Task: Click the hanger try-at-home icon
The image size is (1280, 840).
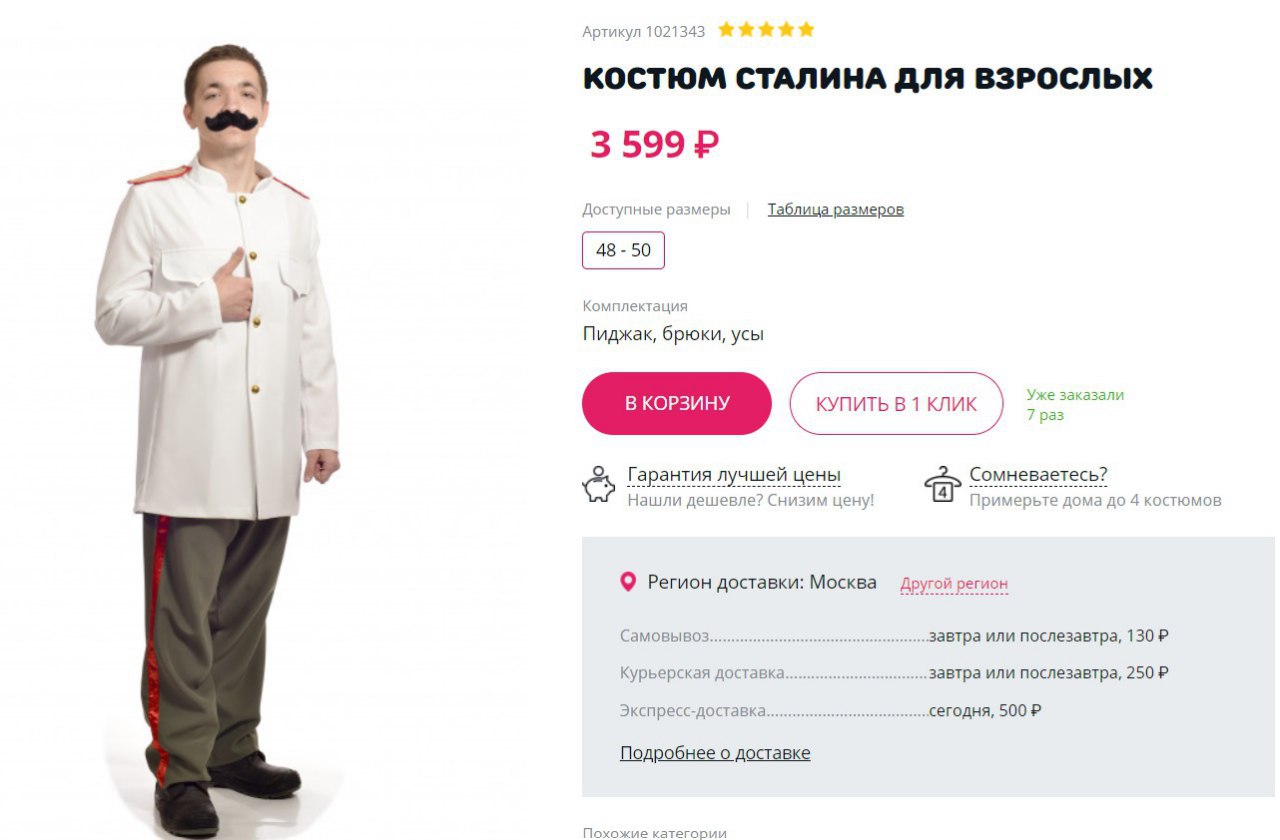Action: [942, 485]
